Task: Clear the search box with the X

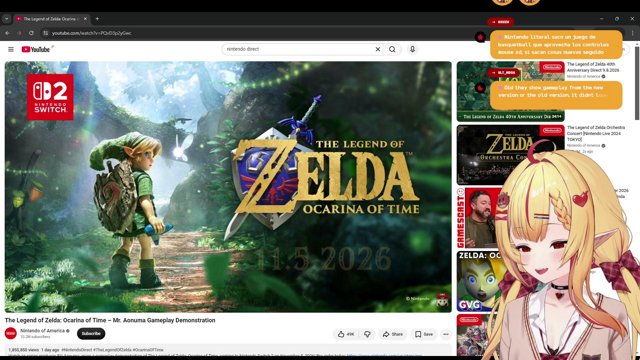Action: pyautogui.click(x=378, y=49)
